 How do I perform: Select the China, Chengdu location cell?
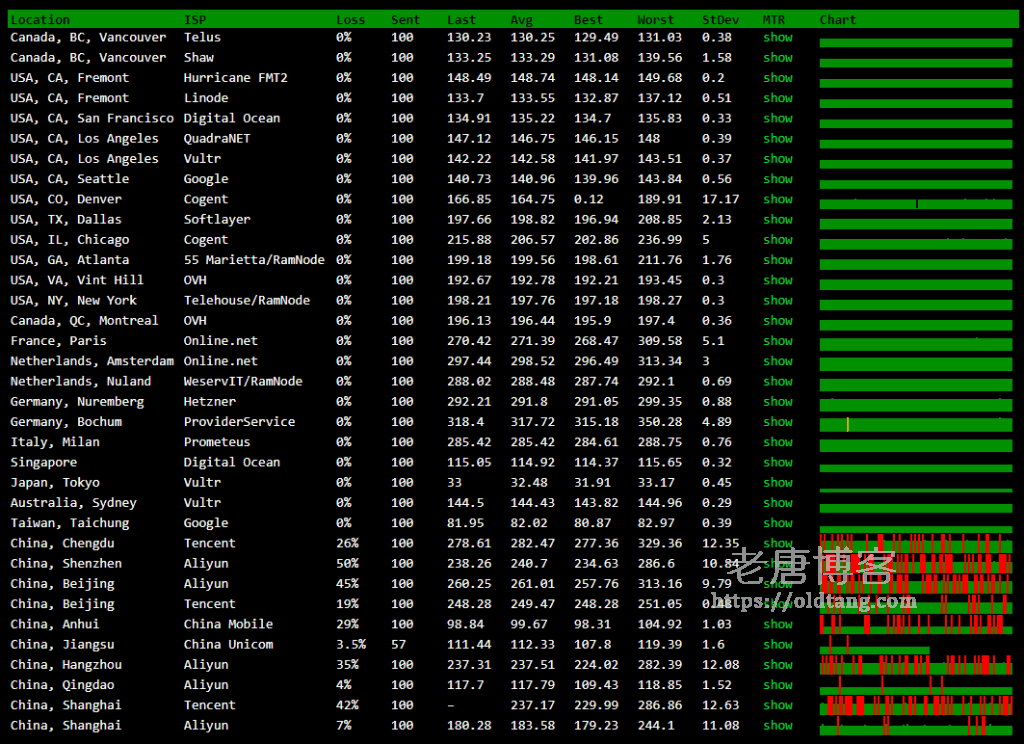point(62,543)
